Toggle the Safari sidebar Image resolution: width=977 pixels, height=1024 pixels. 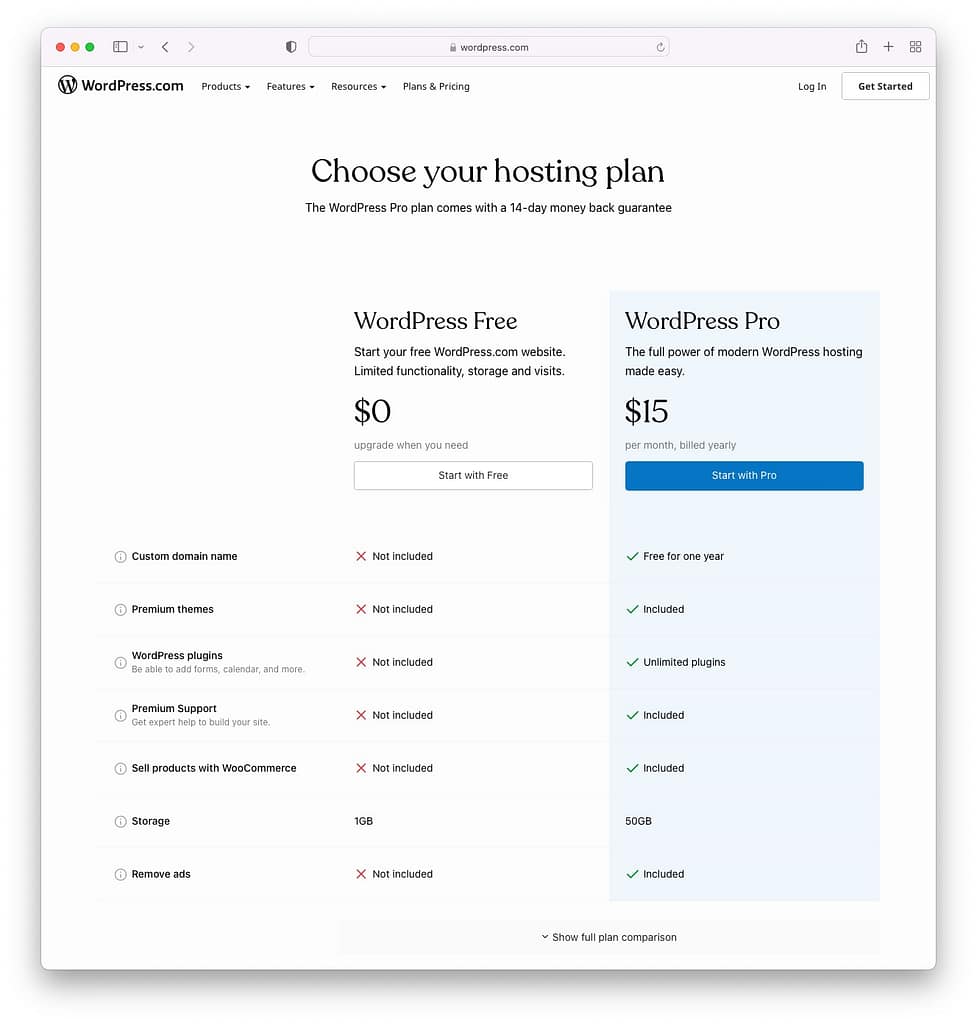120,46
